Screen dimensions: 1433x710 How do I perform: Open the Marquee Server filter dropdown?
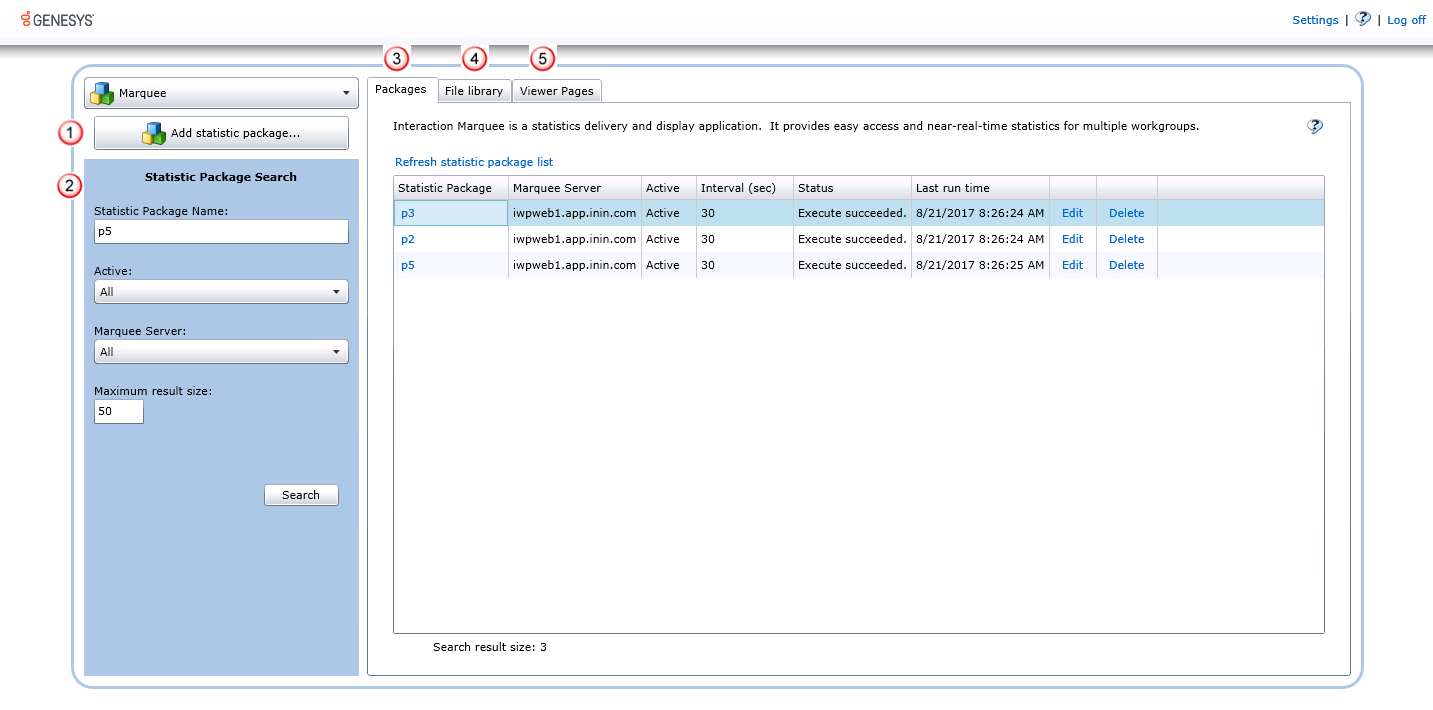coord(221,352)
